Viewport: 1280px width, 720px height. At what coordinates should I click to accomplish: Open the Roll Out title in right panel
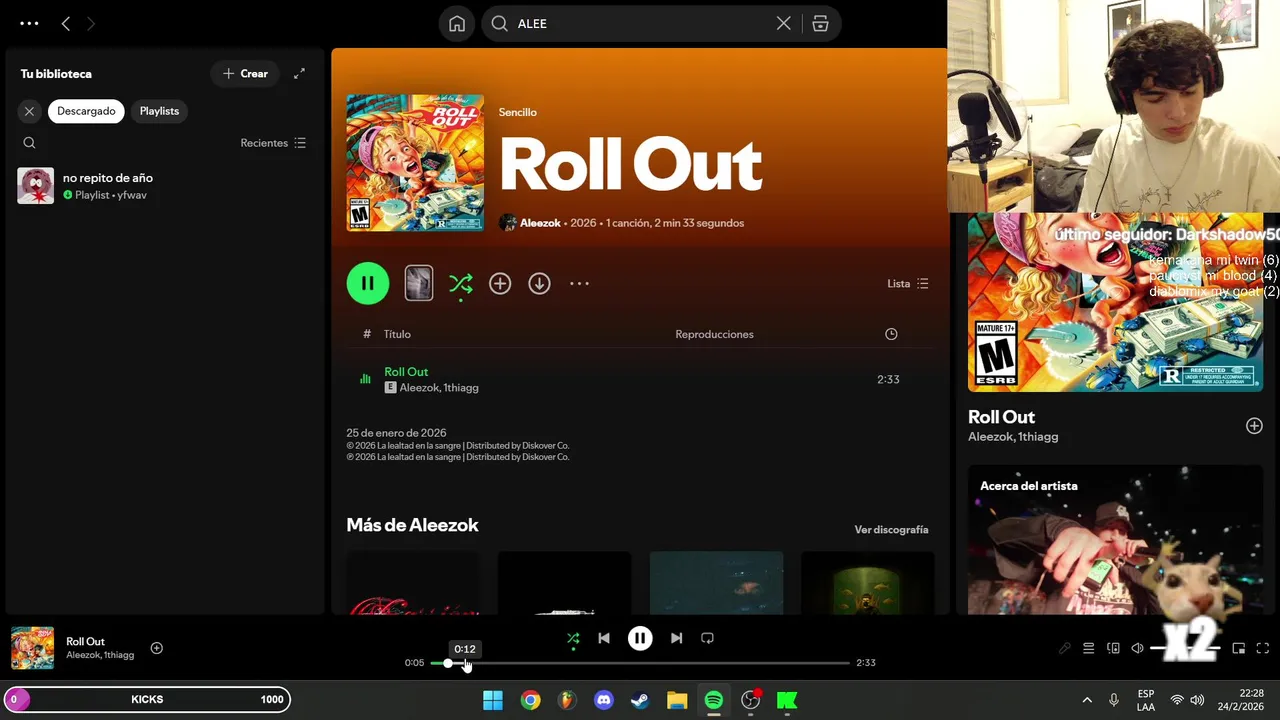pos(1001,417)
